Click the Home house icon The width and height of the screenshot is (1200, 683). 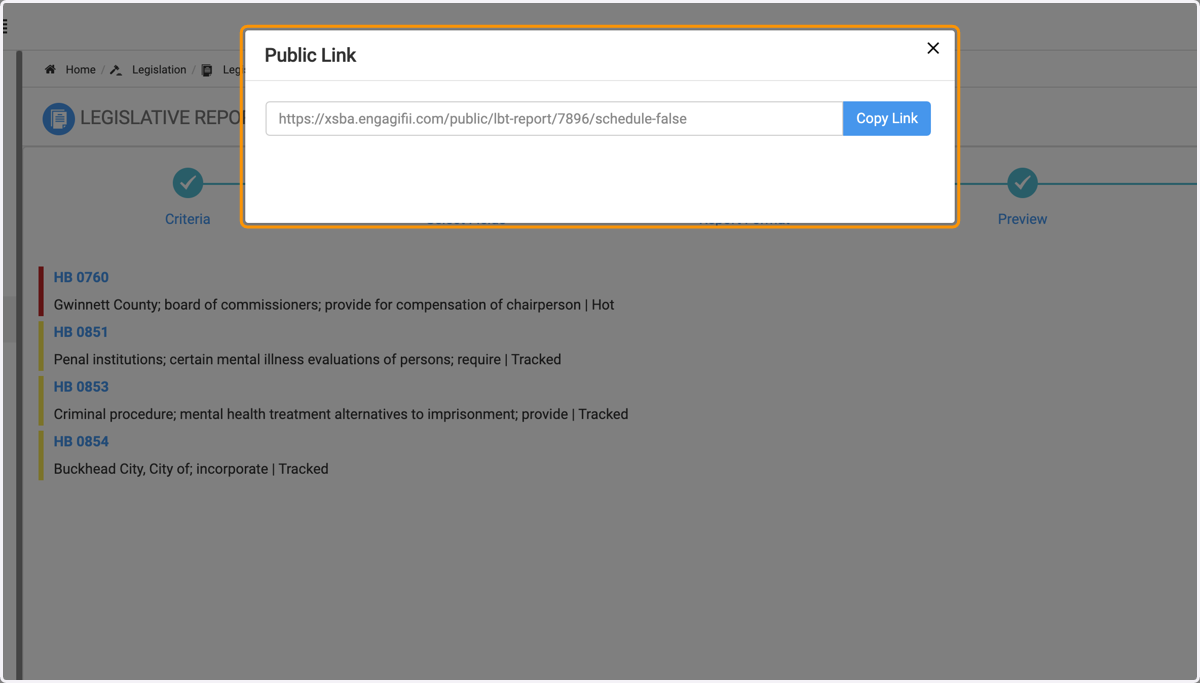coord(50,70)
